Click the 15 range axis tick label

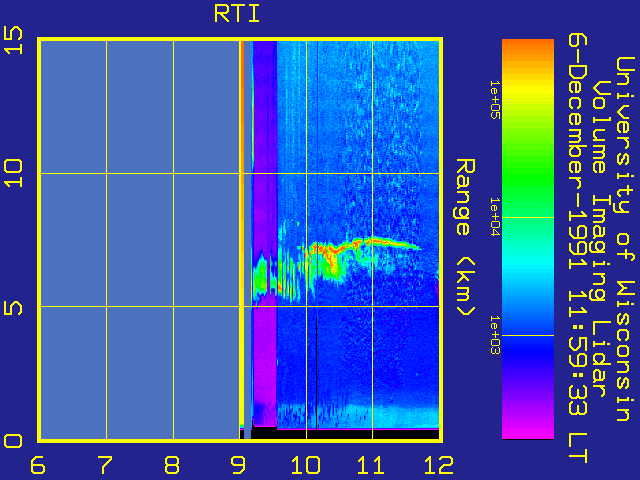coord(13,40)
